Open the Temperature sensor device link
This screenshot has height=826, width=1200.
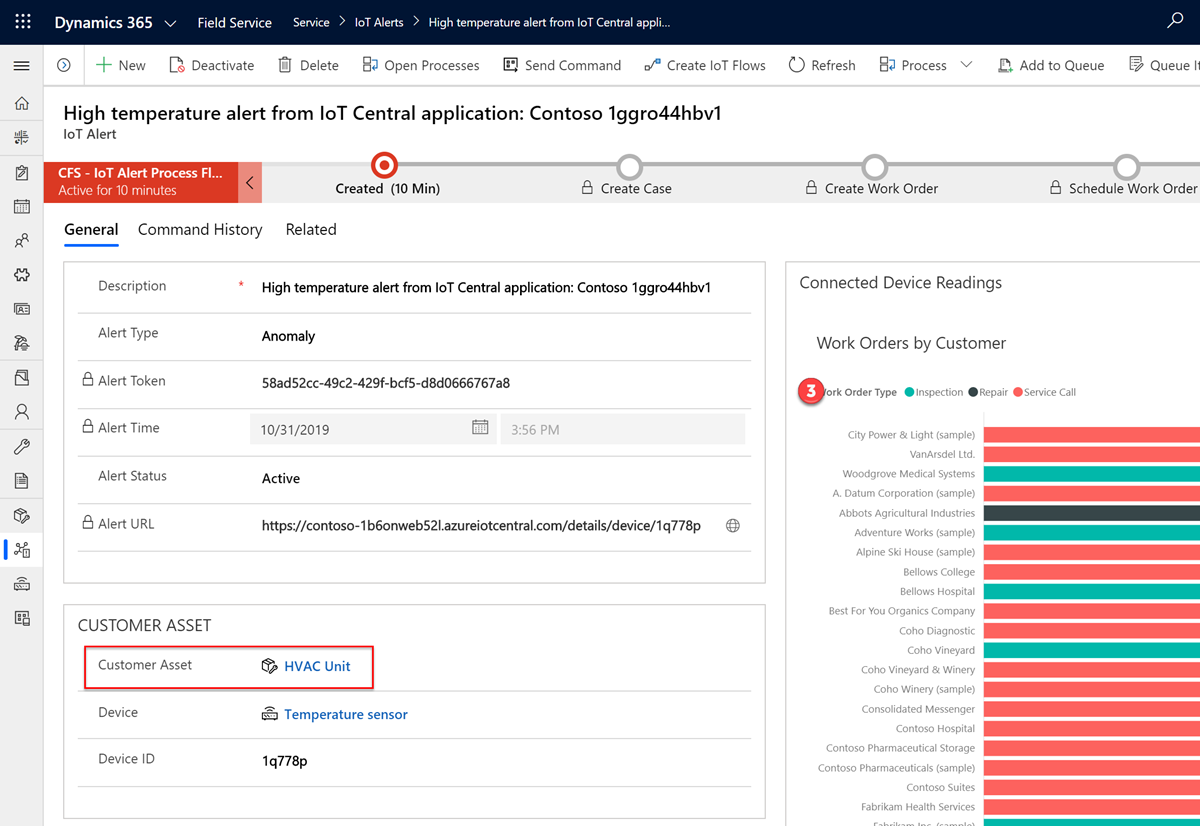click(346, 714)
